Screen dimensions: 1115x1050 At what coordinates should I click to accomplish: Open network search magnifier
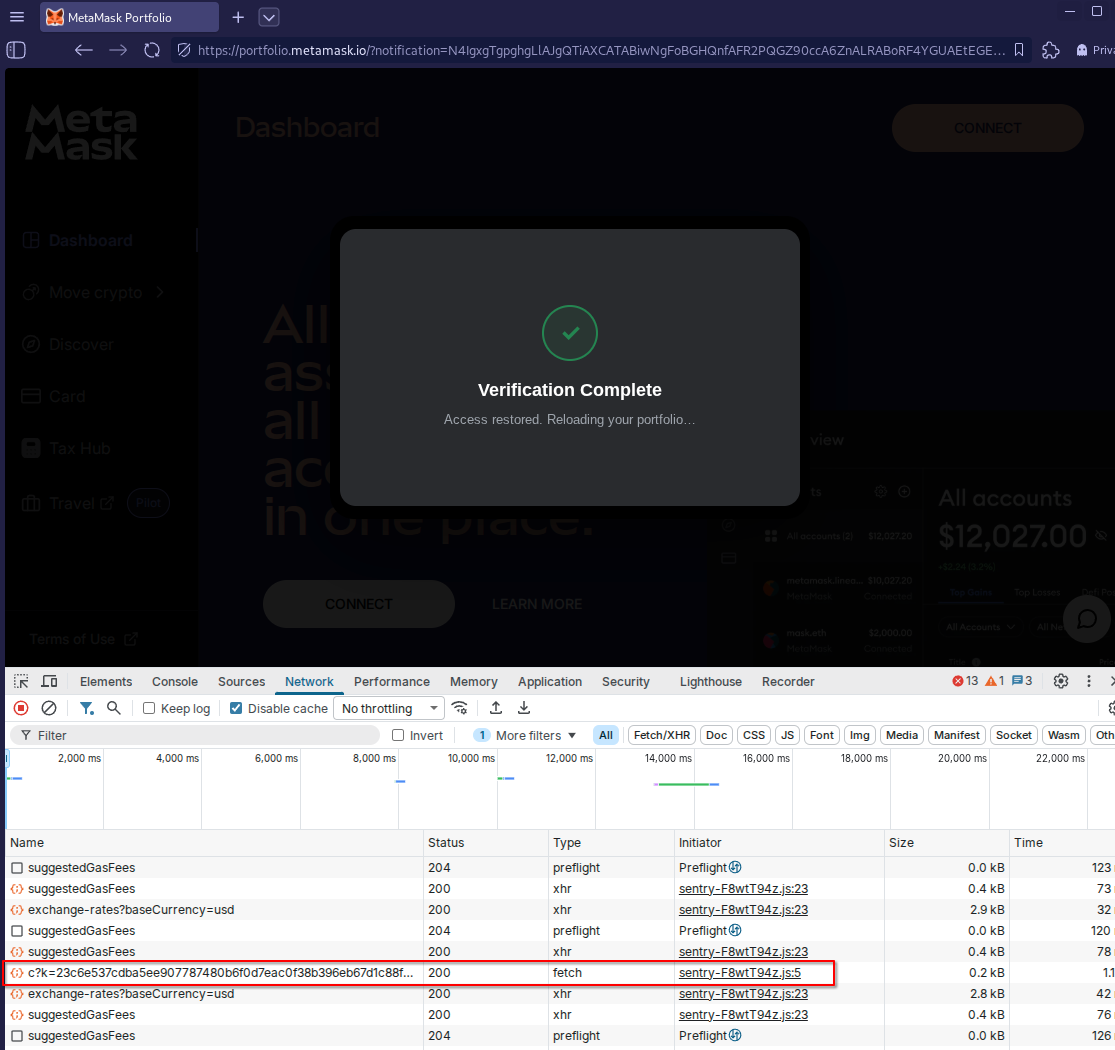click(x=114, y=707)
